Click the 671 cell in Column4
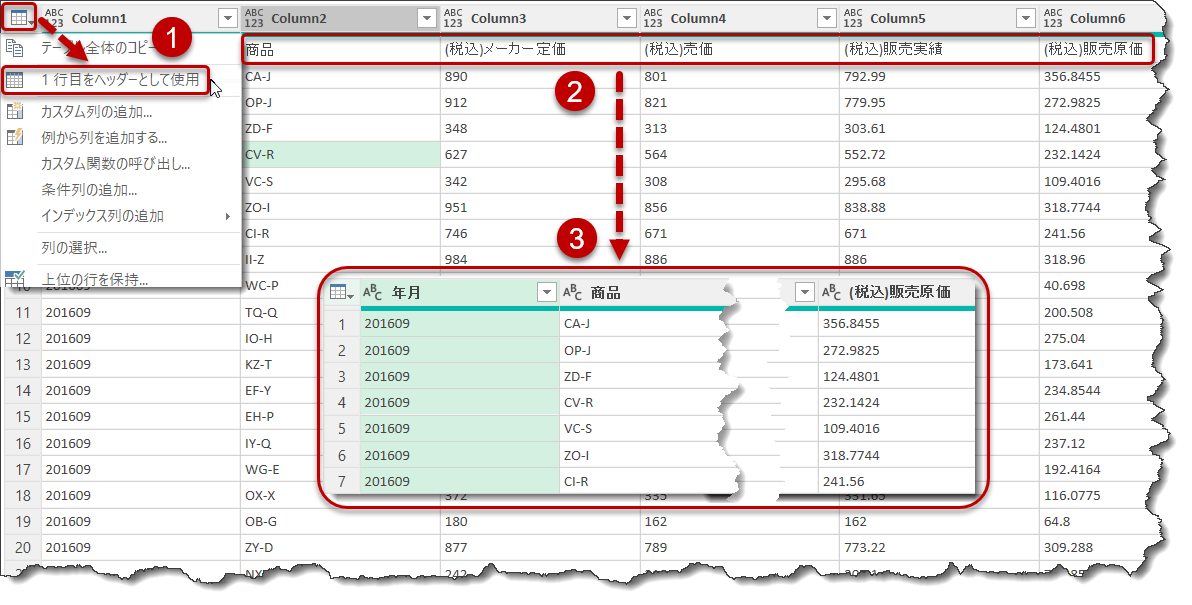This screenshot has height=605, width=1192. click(740, 233)
